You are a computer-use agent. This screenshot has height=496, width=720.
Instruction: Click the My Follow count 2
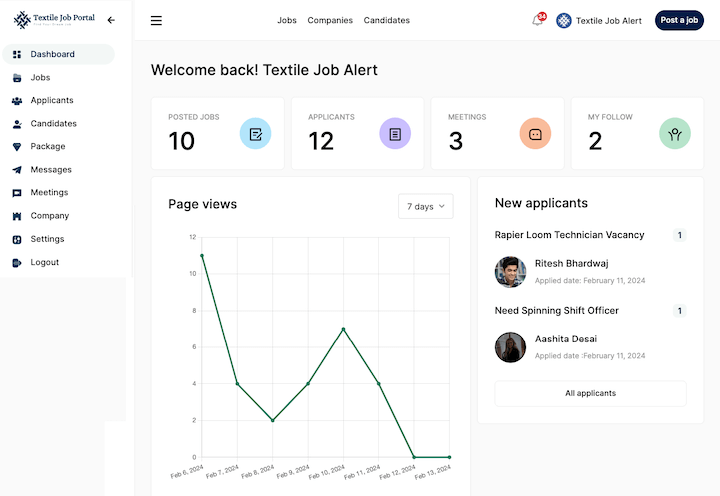tap(595, 141)
